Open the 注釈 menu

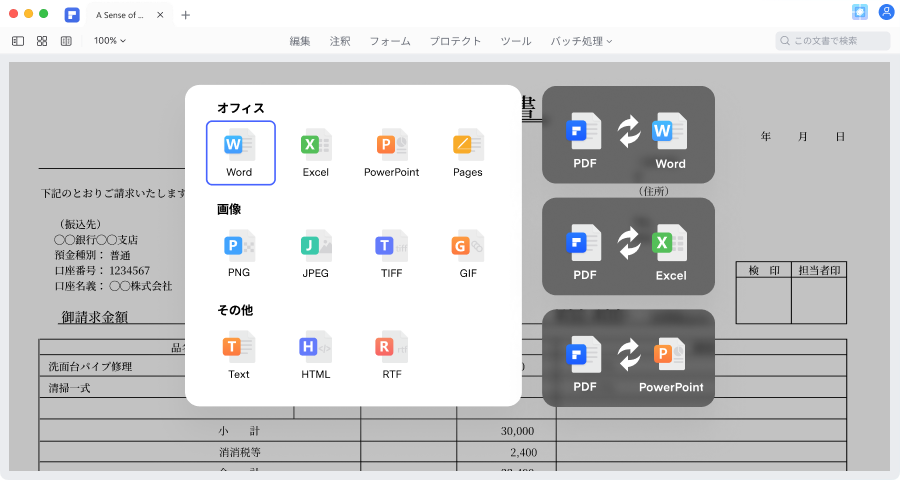pyautogui.click(x=340, y=41)
